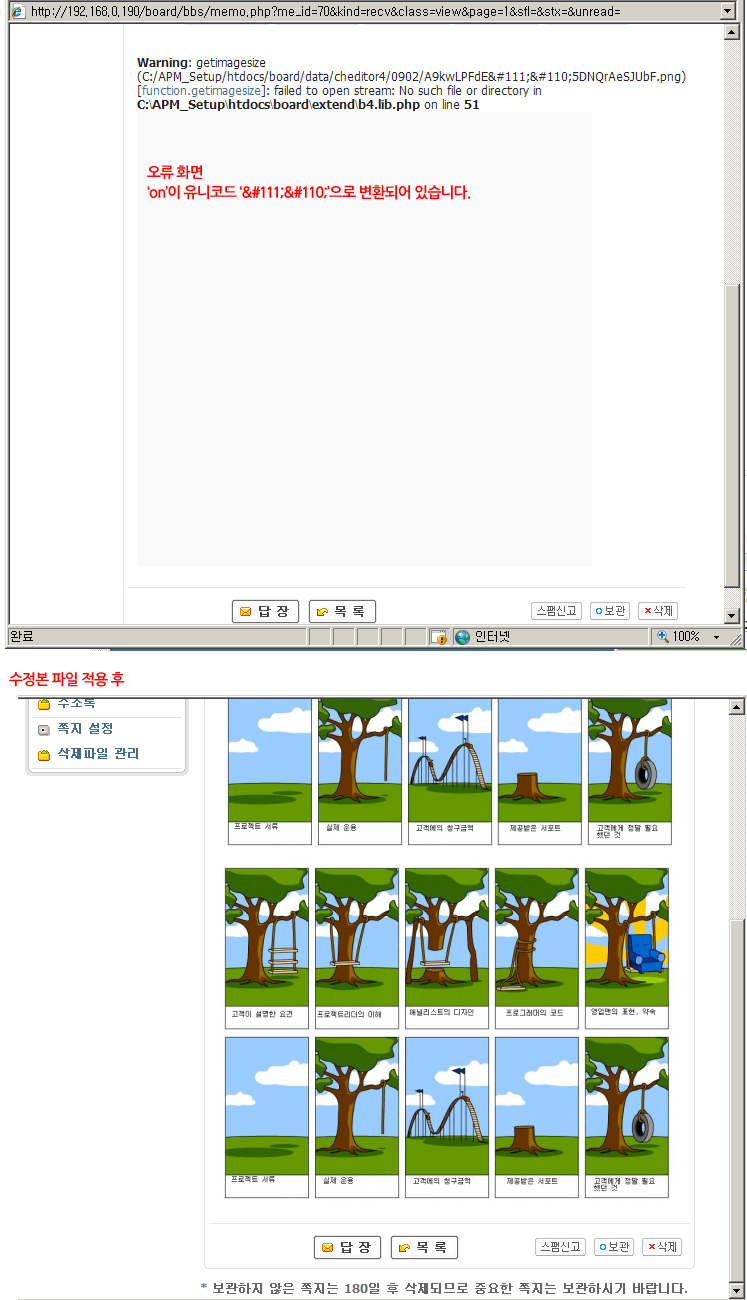The width and height of the screenshot is (747, 1300).
Task: Open the last-row 고객에의 청구금액 rollercoaster panel
Action: (x=447, y=1117)
